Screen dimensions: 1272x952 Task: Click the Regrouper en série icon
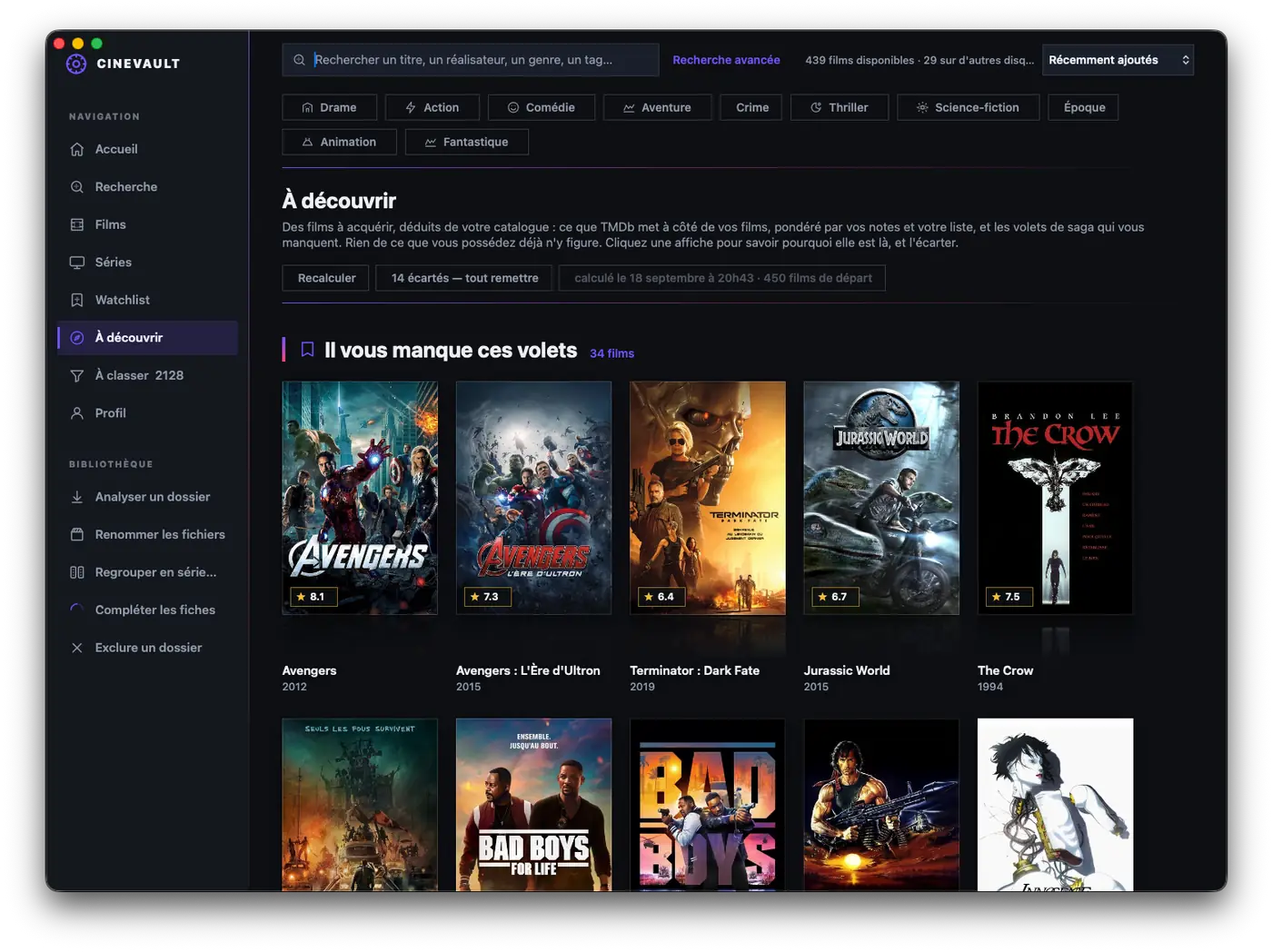point(77,572)
